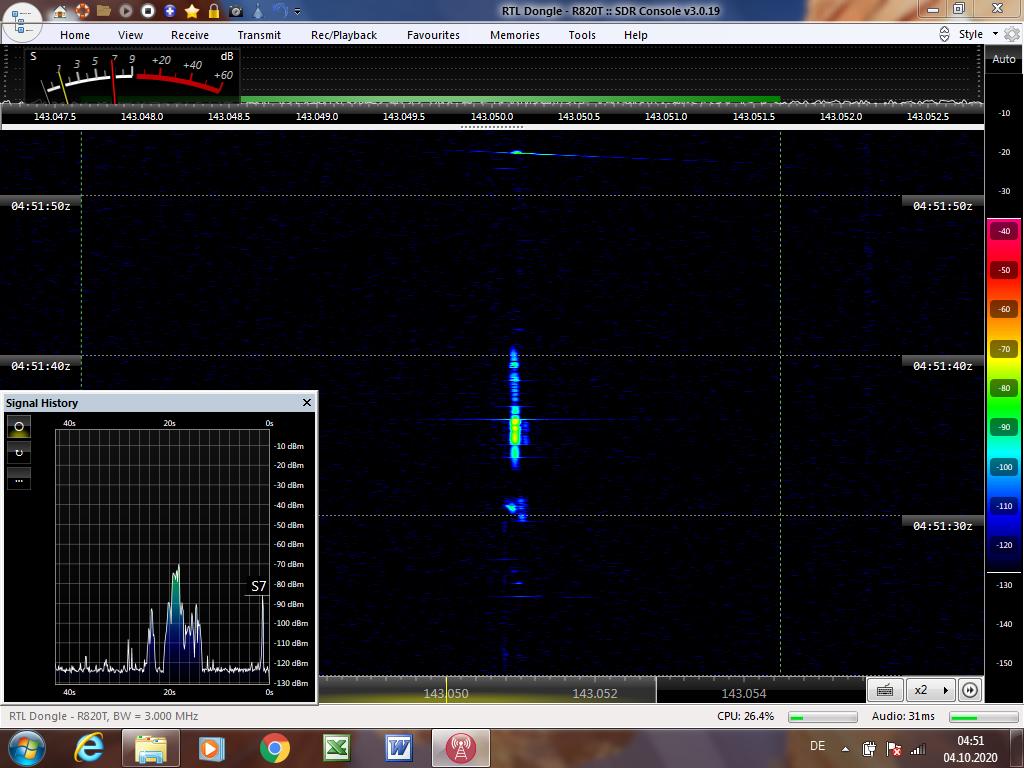Open the x2 zoom dropdown

point(931,690)
